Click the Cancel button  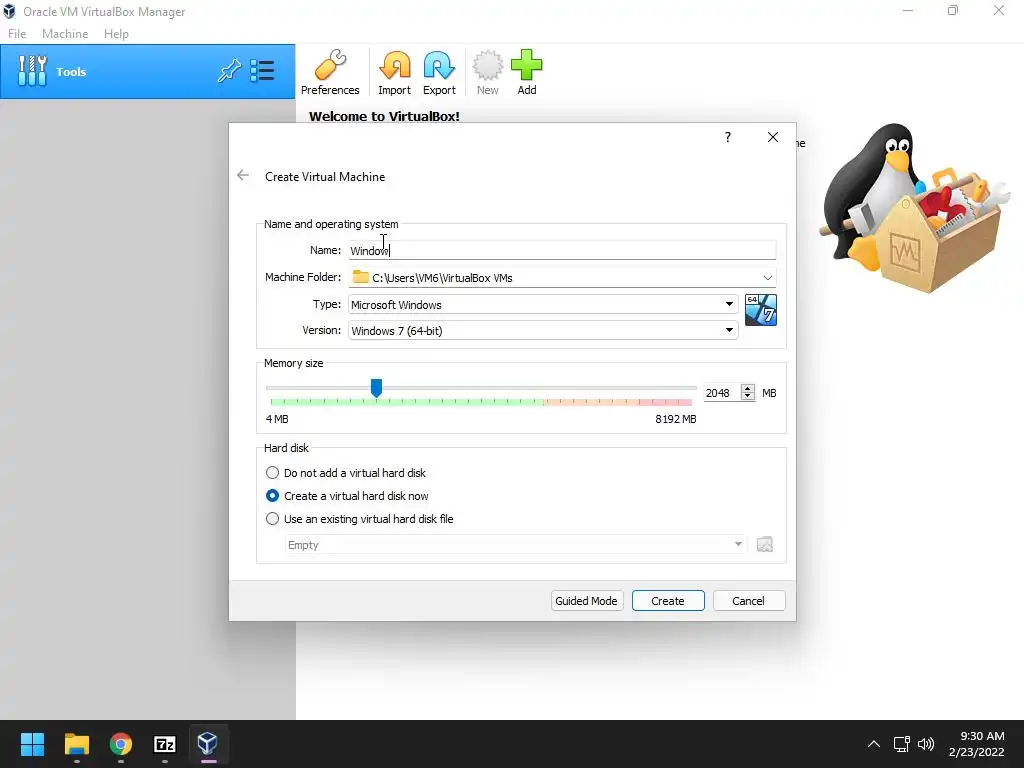(x=748, y=601)
